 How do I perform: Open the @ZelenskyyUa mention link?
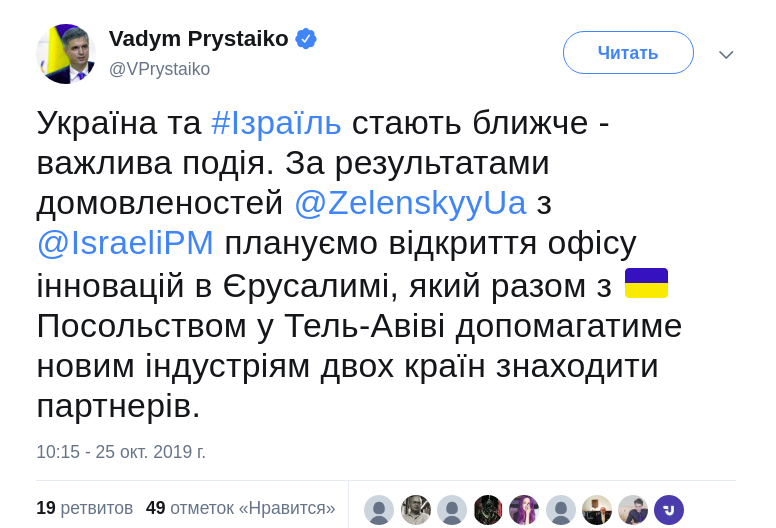(410, 203)
